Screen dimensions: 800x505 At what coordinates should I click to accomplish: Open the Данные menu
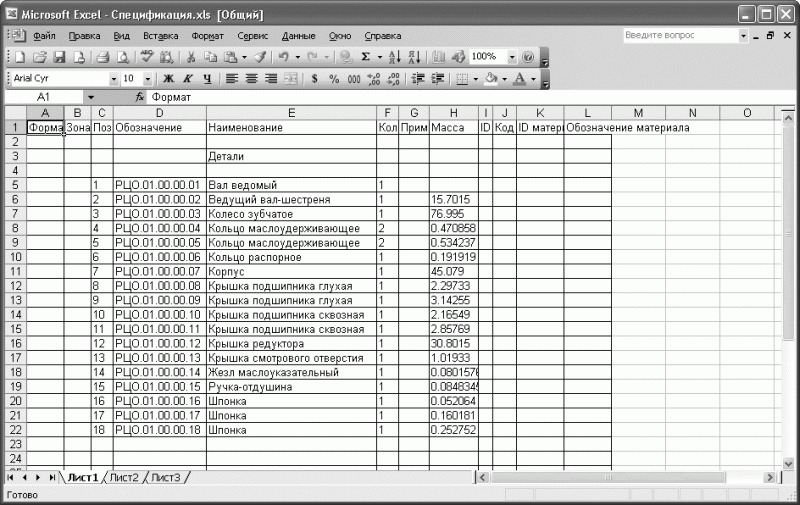pyautogui.click(x=298, y=36)
